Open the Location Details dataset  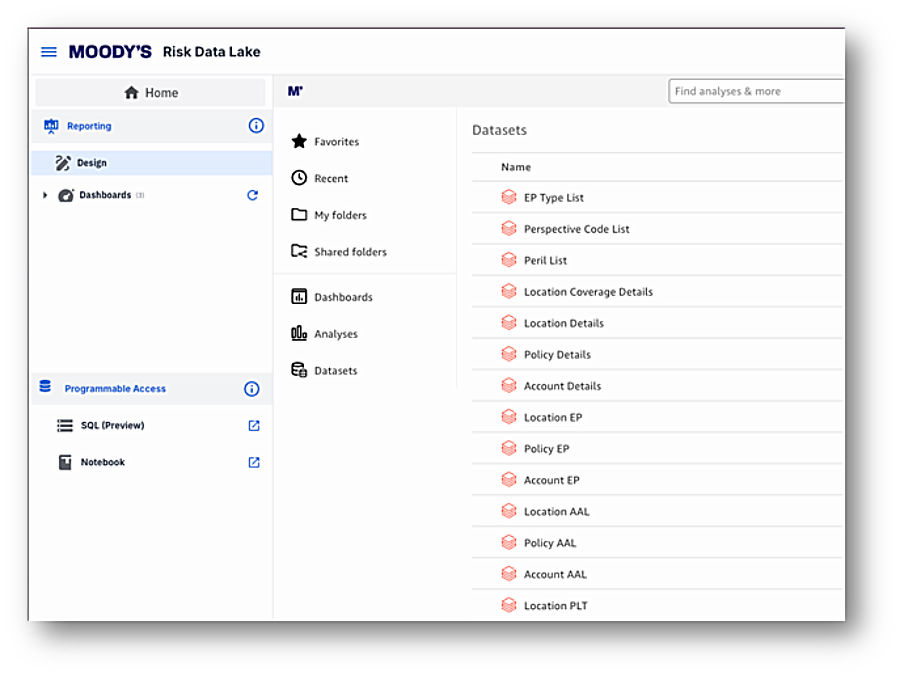pos(564,323)
